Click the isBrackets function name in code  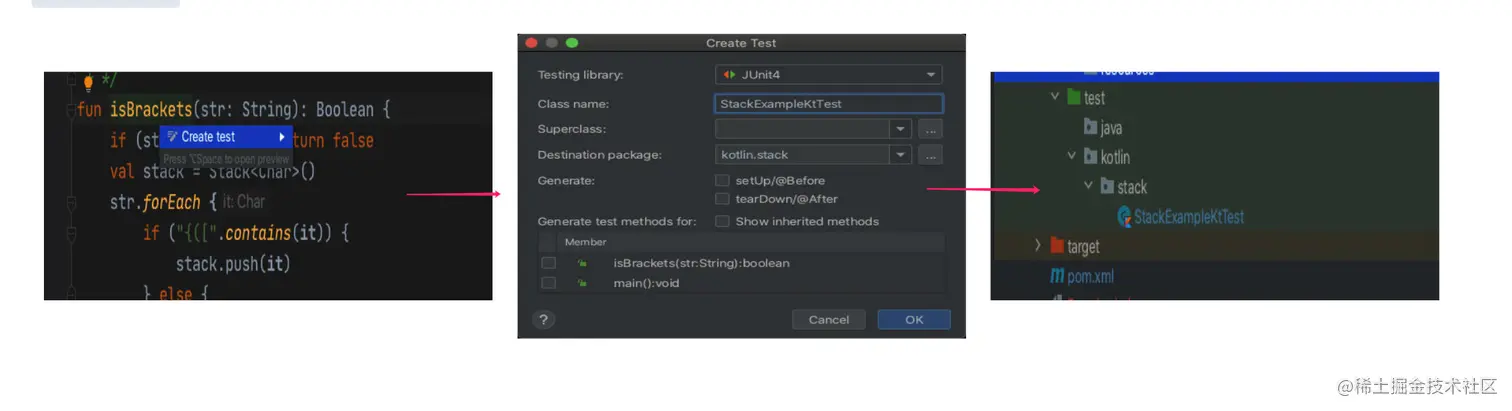click(151, 110)
